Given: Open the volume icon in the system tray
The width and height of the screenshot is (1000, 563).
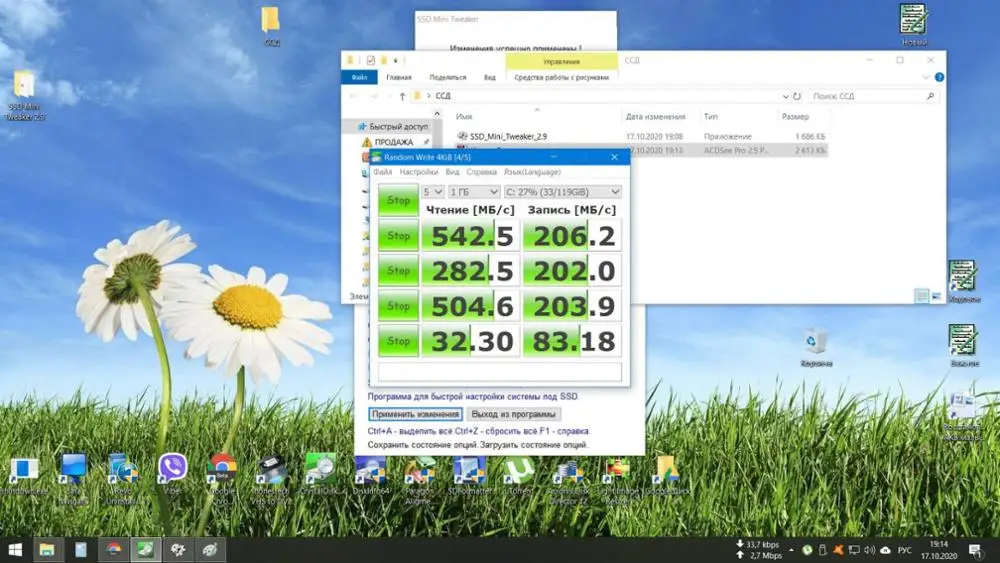Looking at the screenshot, I should point(869,550).
